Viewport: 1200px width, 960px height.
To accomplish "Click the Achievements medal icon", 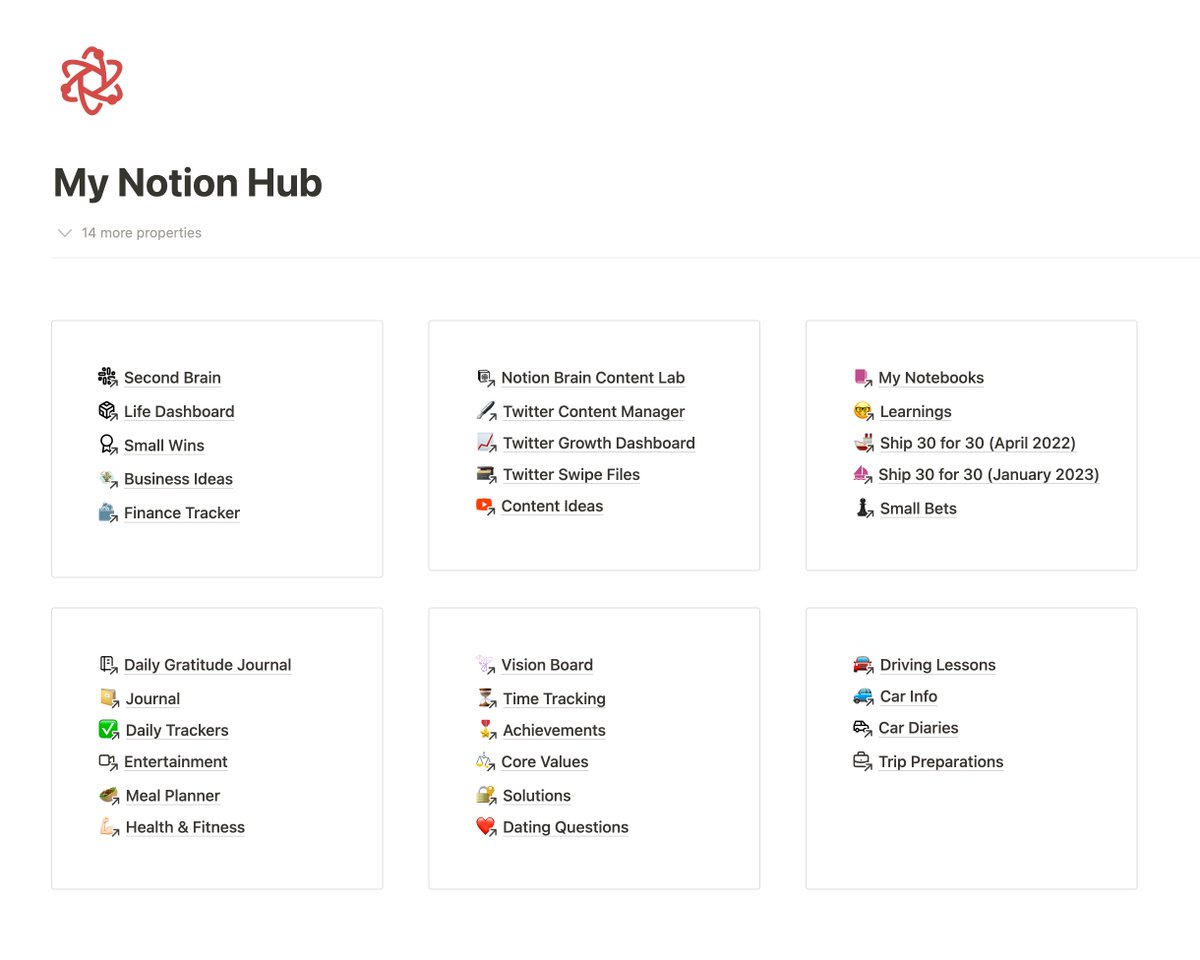I will (x=486, y=729).
